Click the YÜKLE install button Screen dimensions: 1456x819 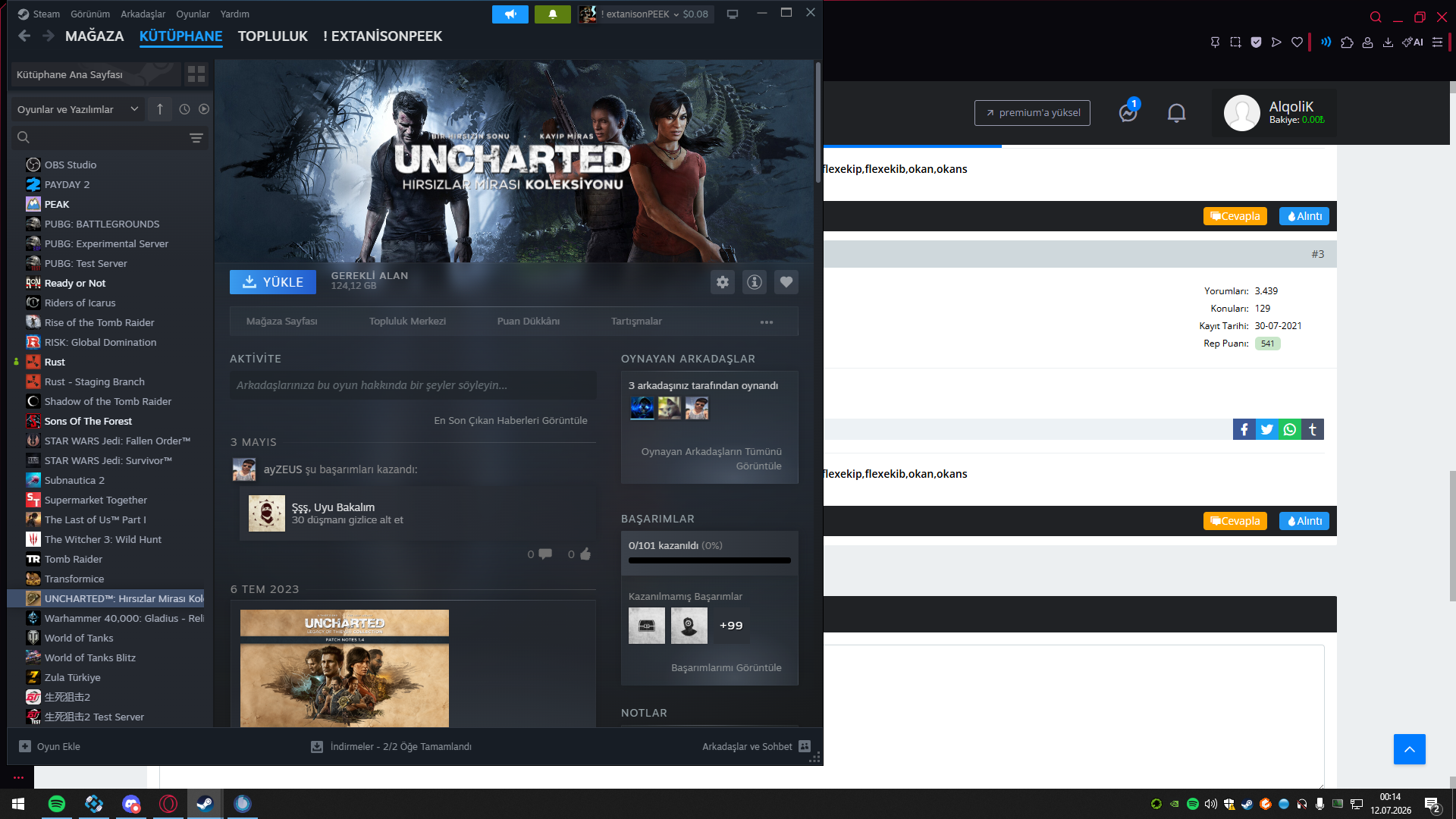click(273, 282)
